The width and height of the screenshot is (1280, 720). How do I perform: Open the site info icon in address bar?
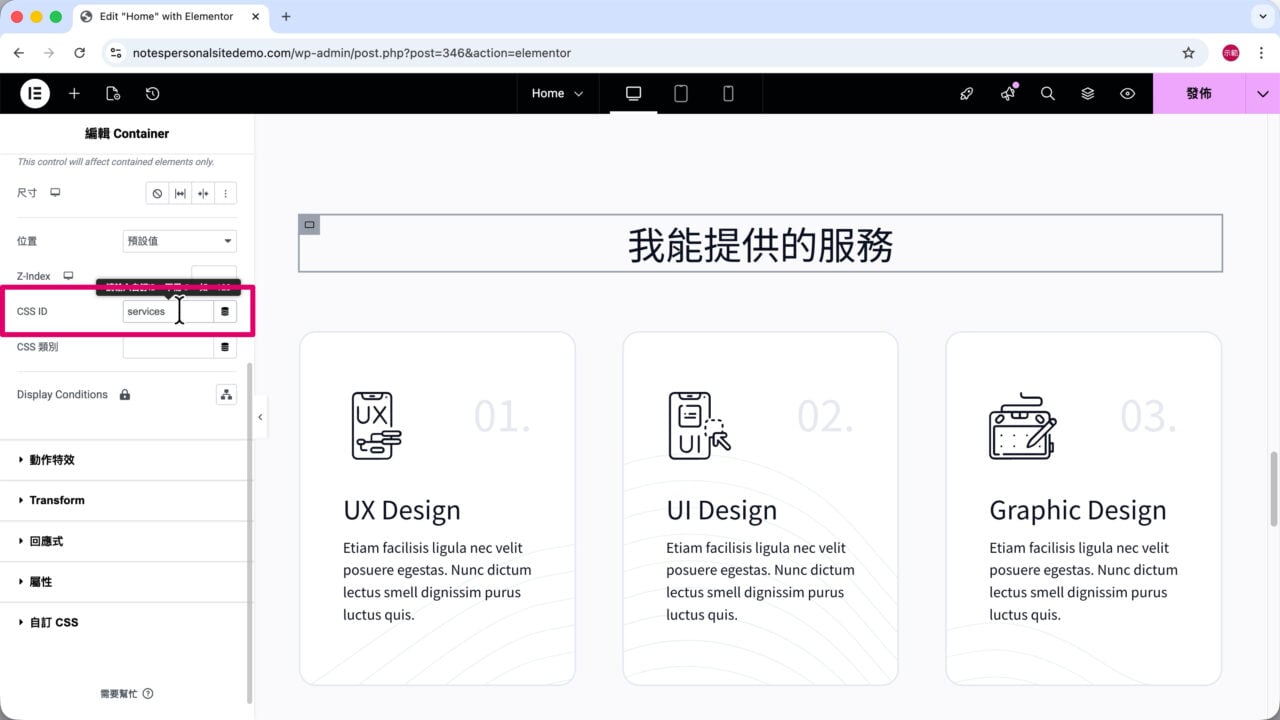(115, 53)
